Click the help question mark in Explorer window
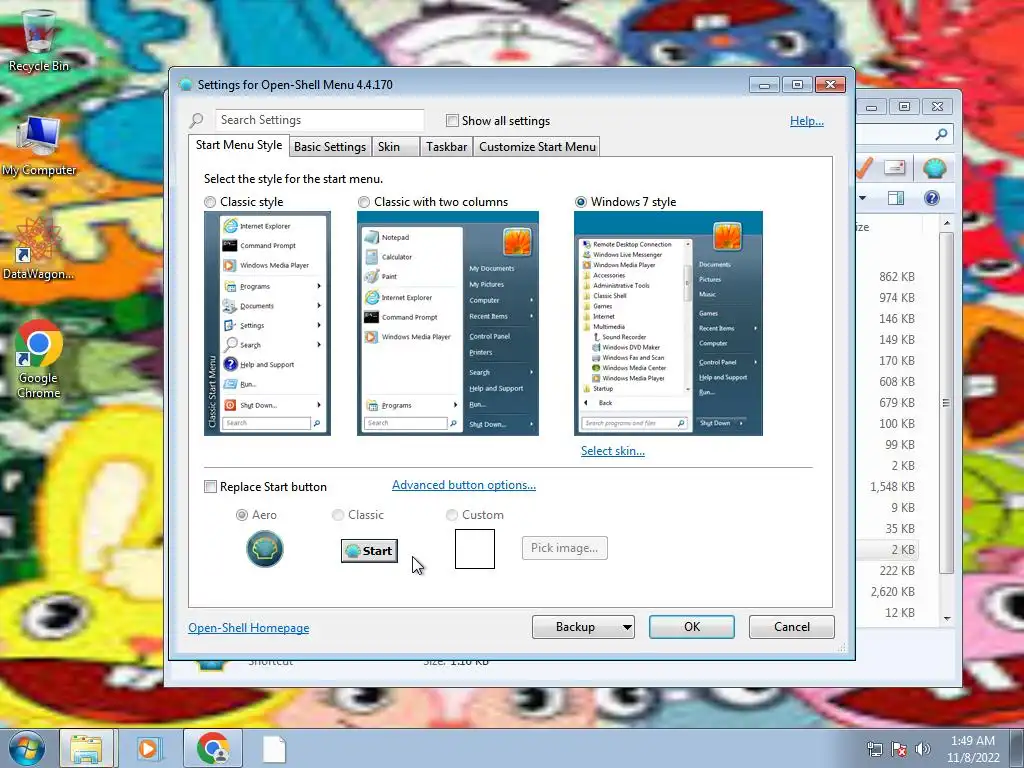This screenshot has height=768, width=1024. tap(932, 198)
